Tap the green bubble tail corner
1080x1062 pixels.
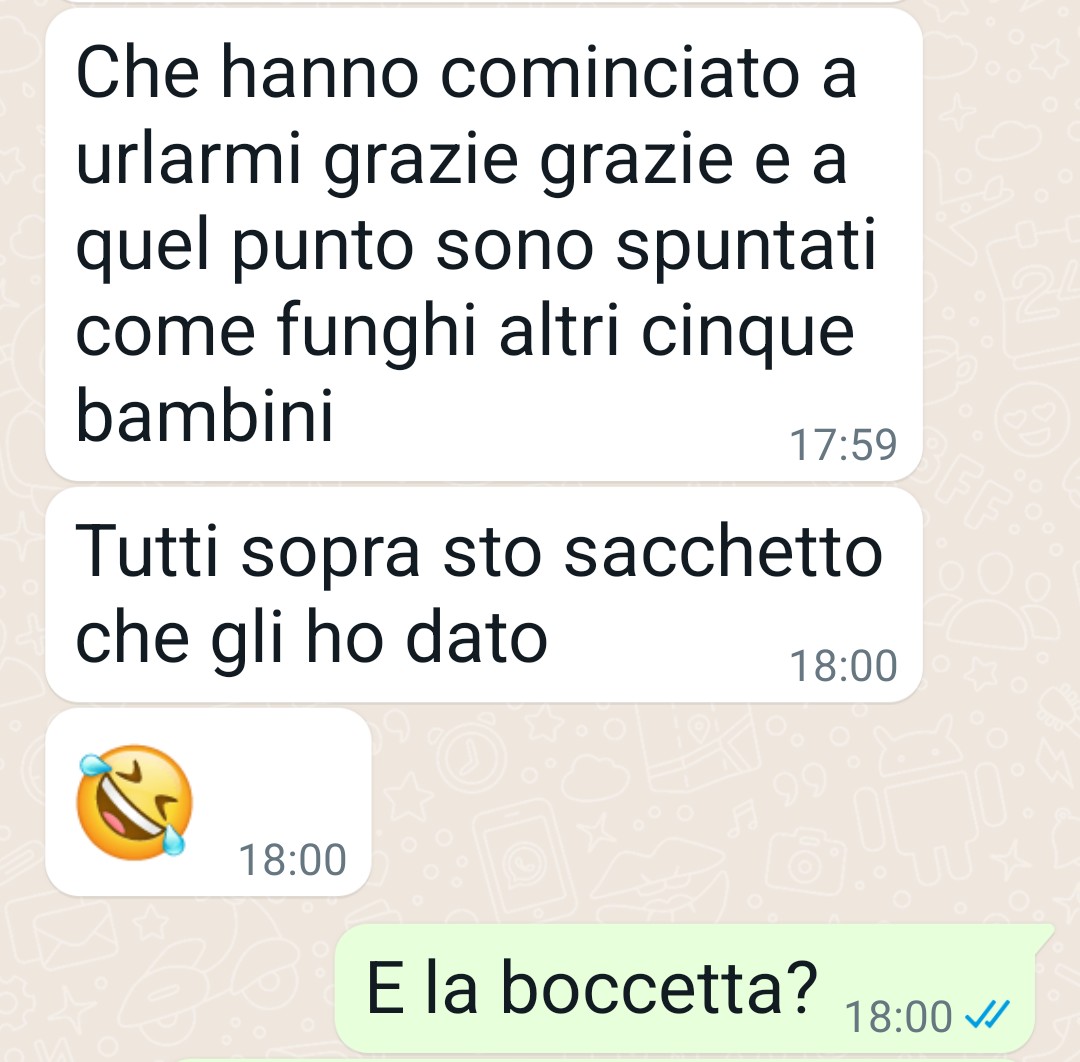pyautogui.click(x=1043, y=932)
